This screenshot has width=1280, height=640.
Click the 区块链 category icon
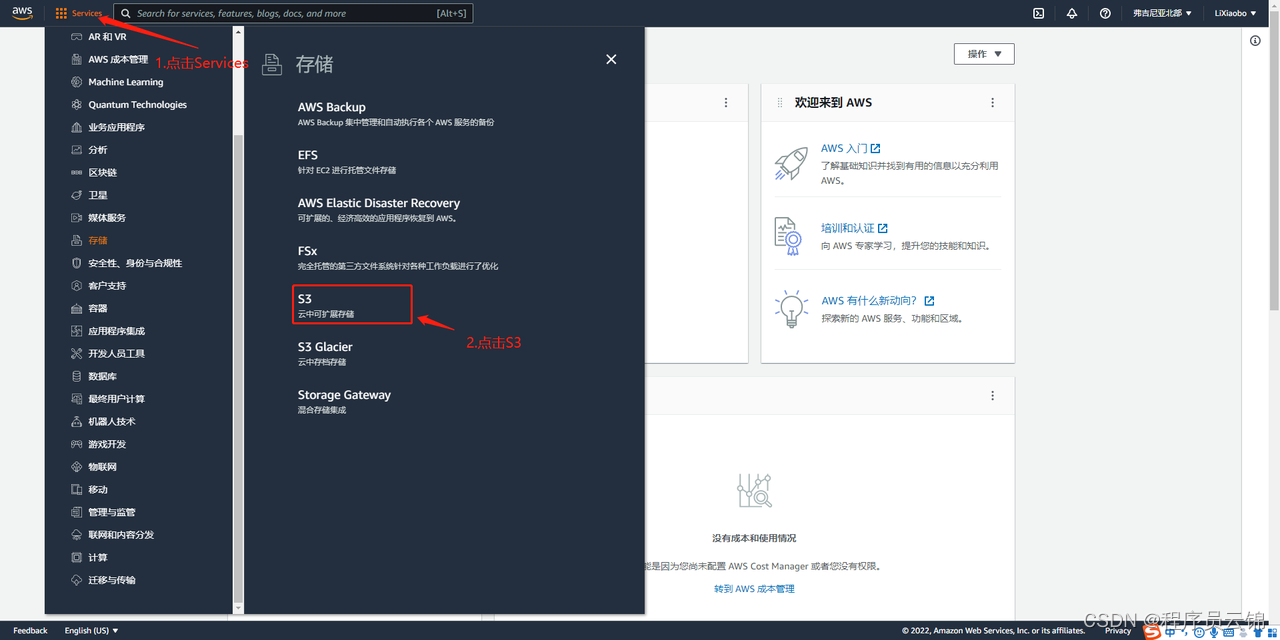pos(77,172)
